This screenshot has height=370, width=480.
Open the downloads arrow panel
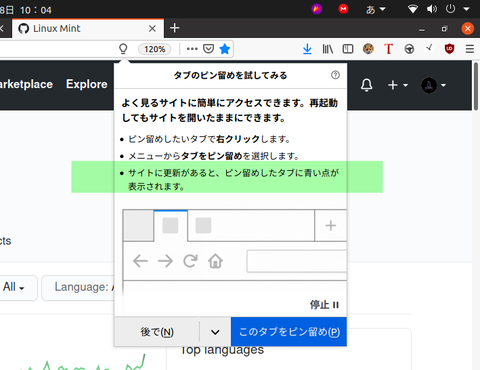coord(307,49)
